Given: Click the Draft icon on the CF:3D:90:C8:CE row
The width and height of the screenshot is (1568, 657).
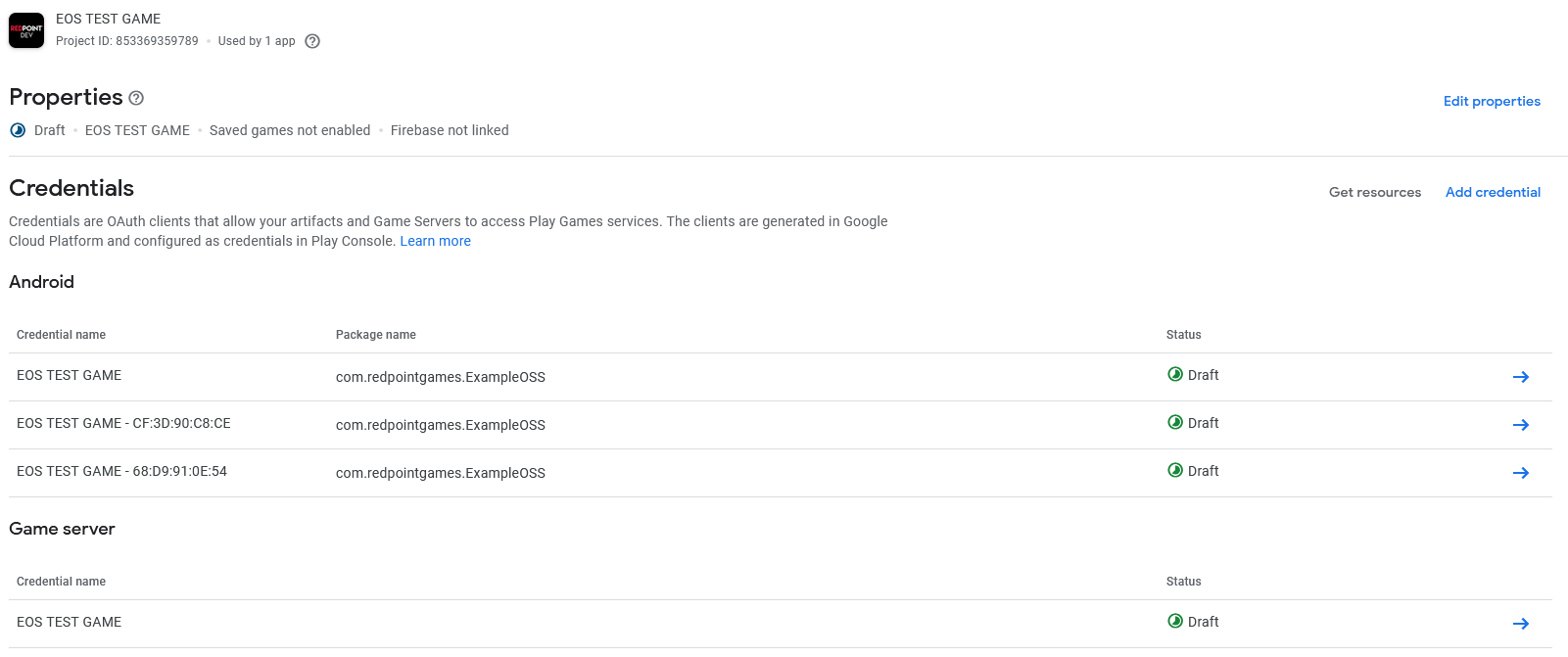Looking at the screenshot, I should click(x=1175, y=423).
